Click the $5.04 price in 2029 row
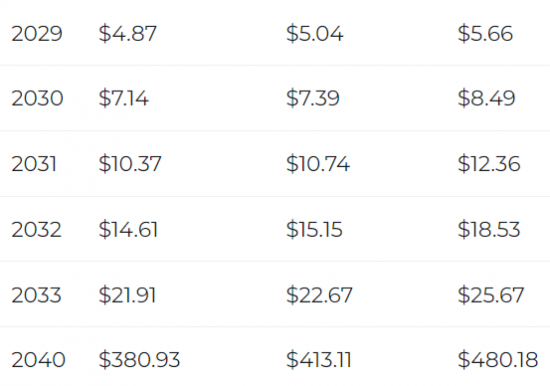The height and width of the screenshot is (386, 550). pyautogui.click(x=315, y=34)
